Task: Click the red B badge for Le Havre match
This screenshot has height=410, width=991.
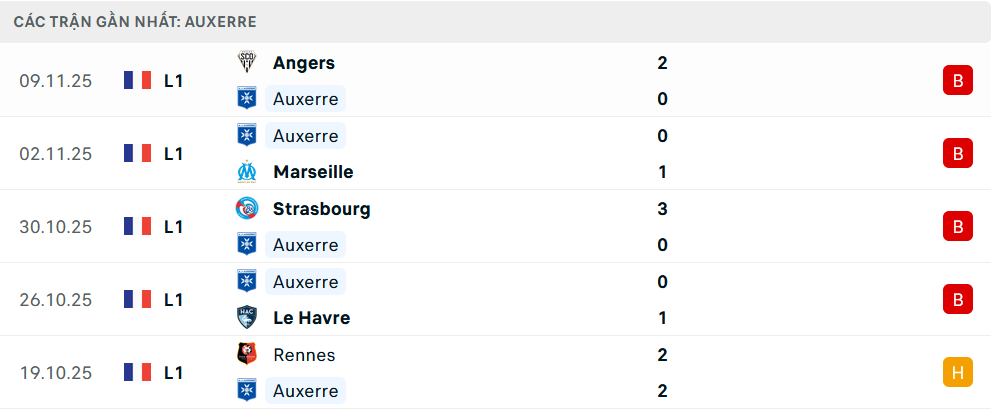Action: point(957,299)
